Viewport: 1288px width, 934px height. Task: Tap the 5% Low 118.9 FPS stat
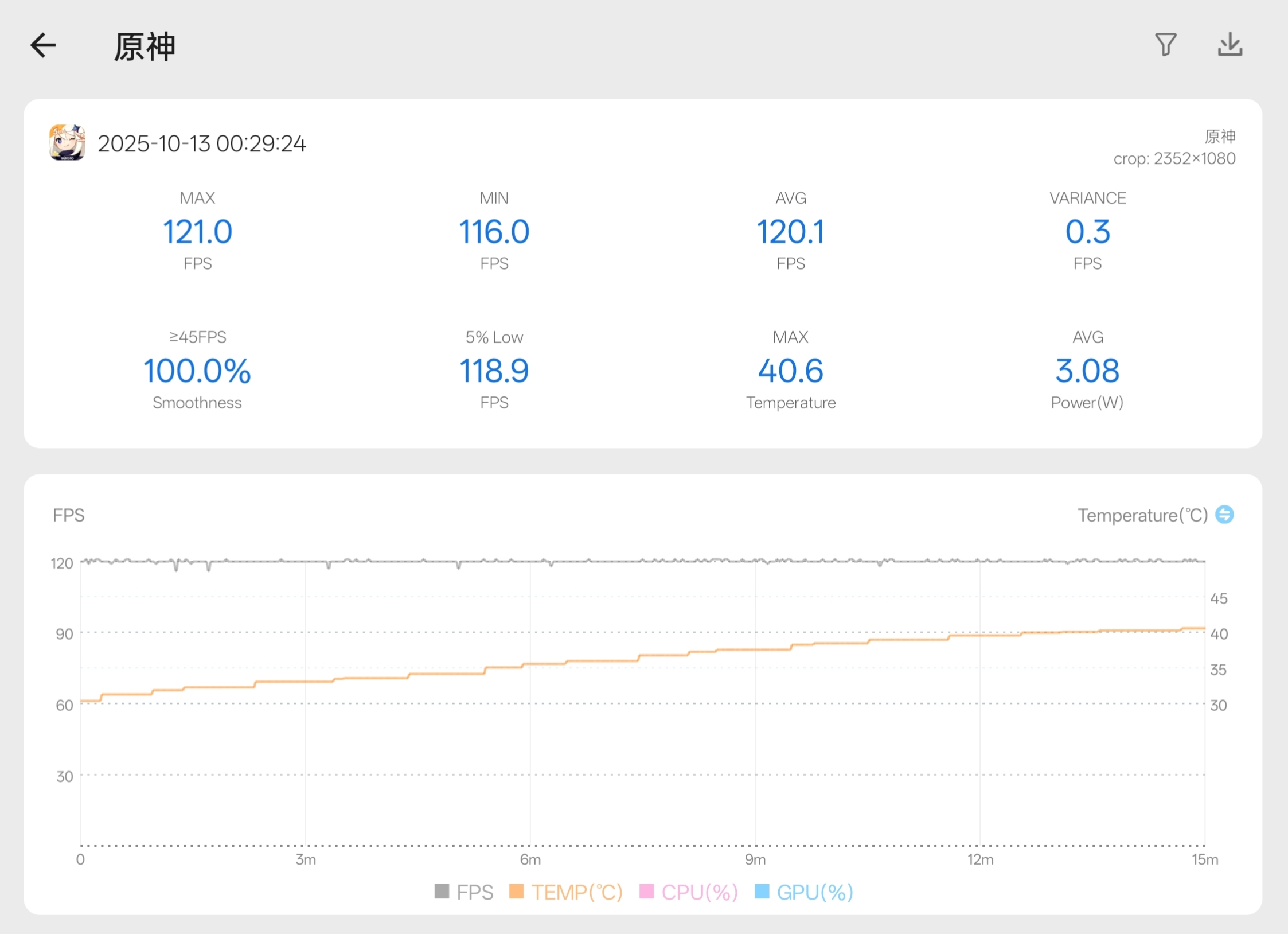[494, 371]
